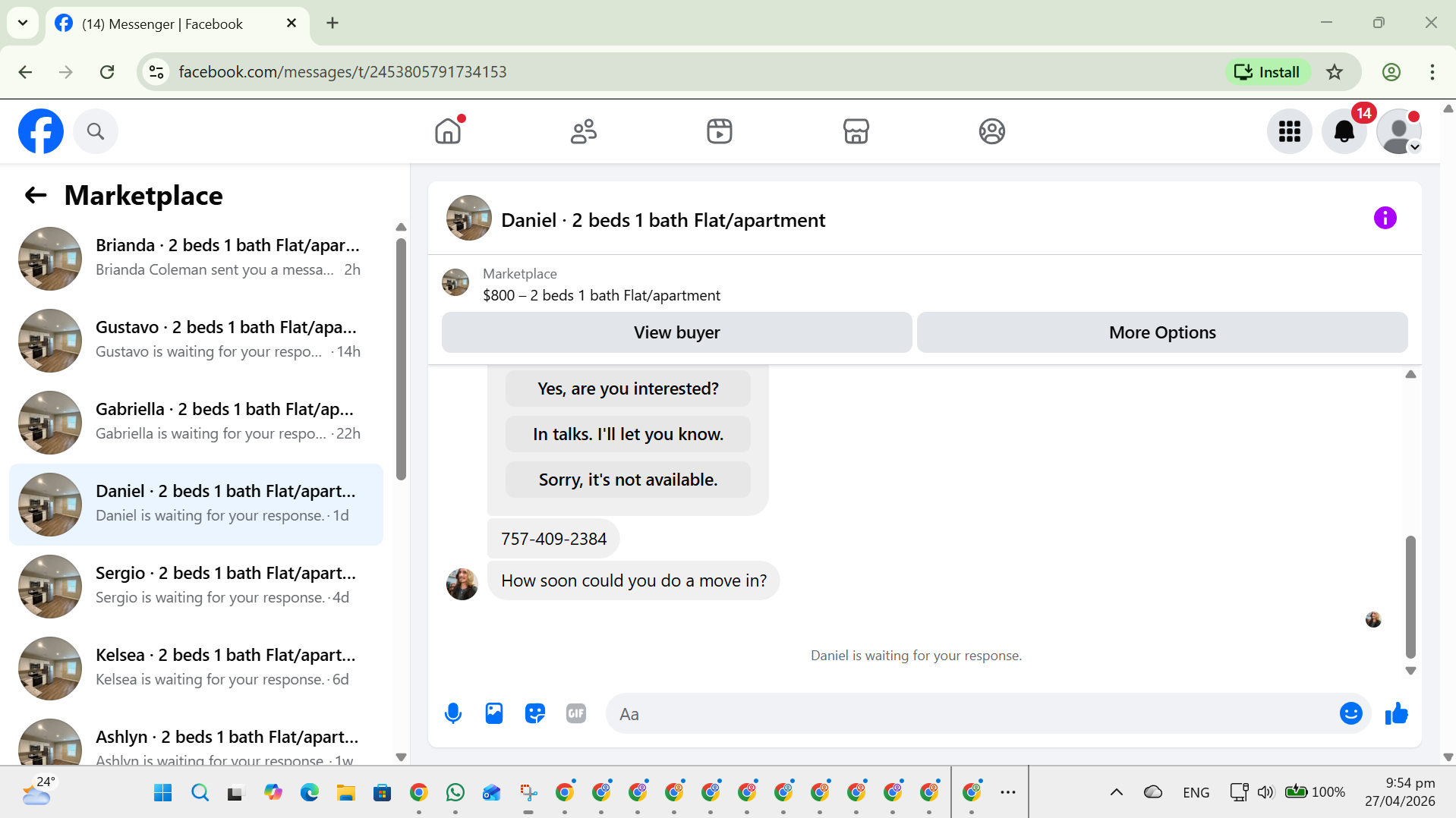Open the Marketplace storefront icon
Viewport: 1456px width, 818px height.
(x=856, y=131)
